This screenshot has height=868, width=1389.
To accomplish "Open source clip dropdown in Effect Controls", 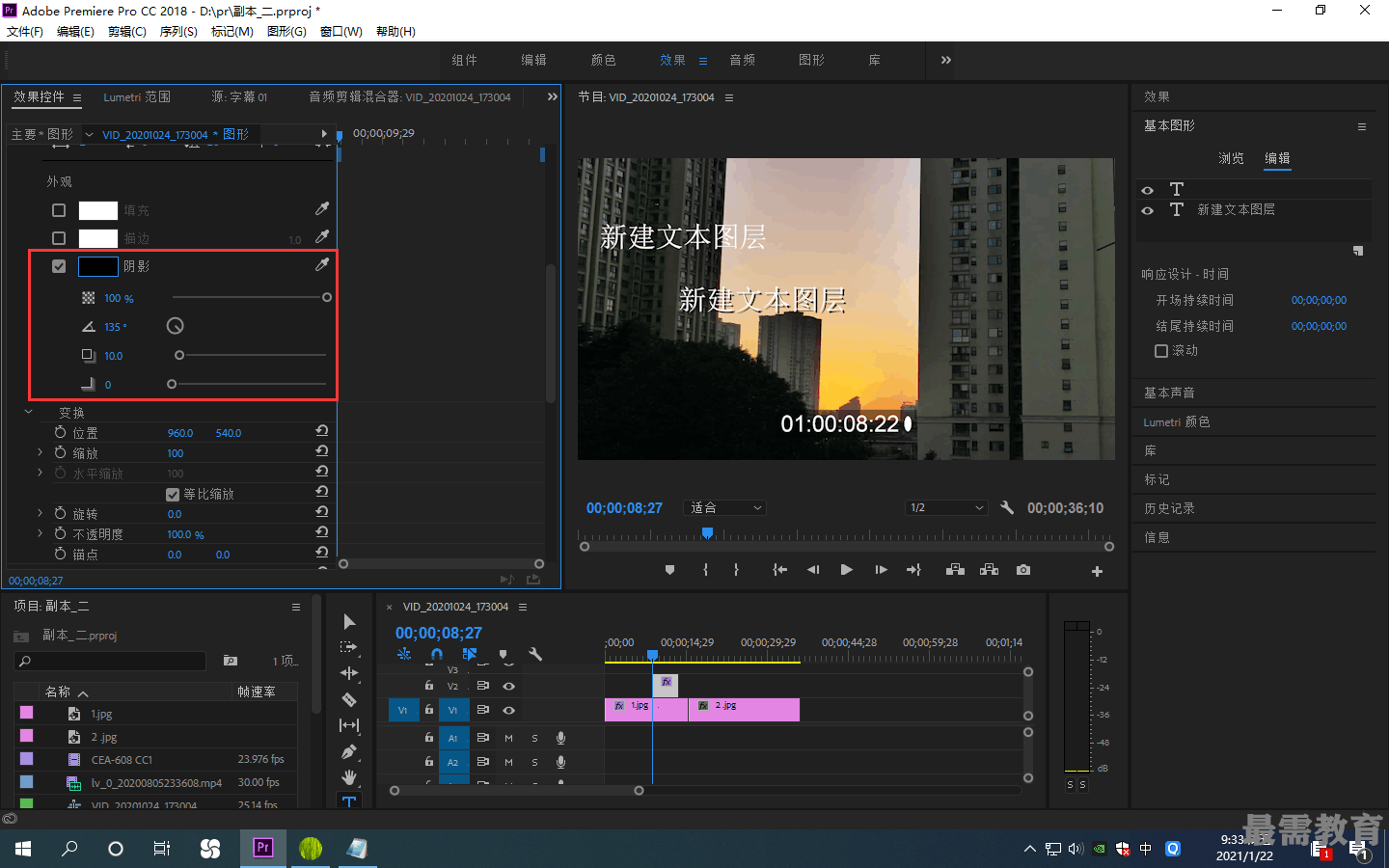I will (x=90, y=135).
